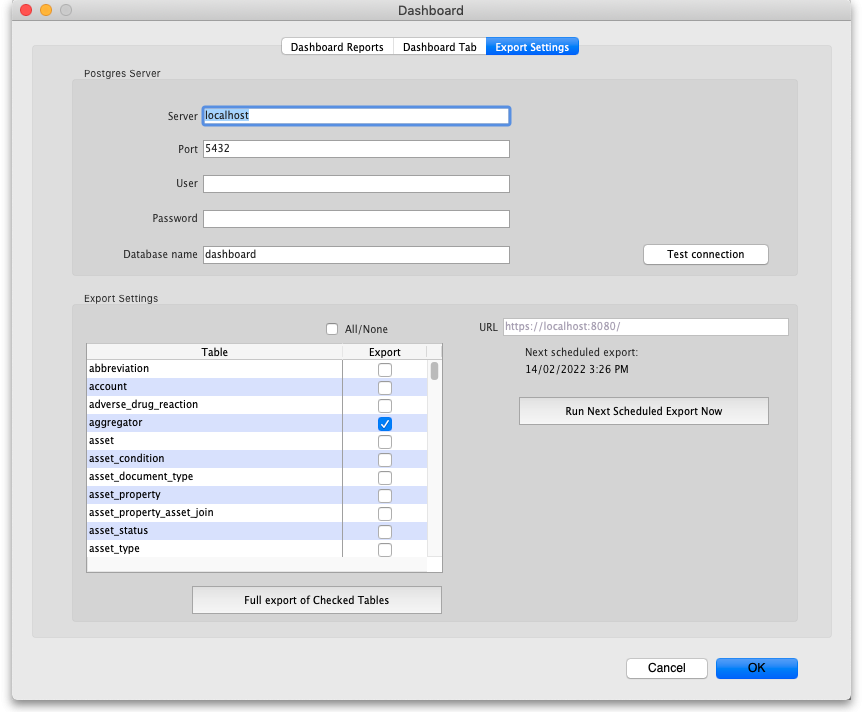863x712 pixels.
Task: Select the Export Settings tab
Action: tap(532, 47)
